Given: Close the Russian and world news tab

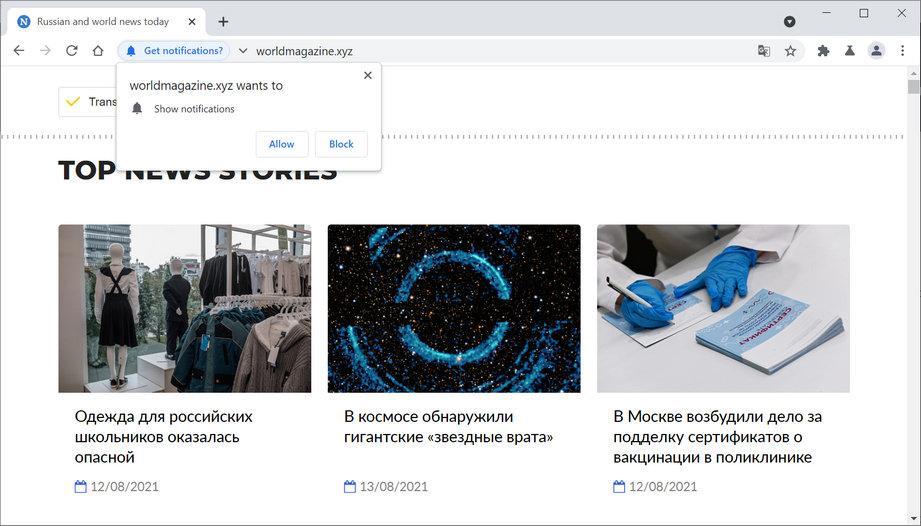Looking at the screenshot, I should [192, 22].
